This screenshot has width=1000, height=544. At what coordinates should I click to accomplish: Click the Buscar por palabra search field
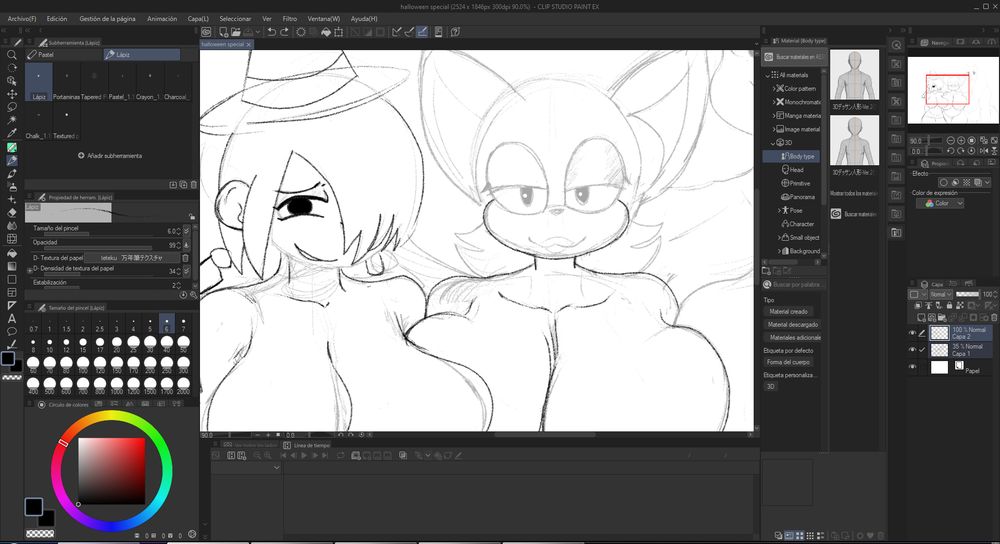793,284
